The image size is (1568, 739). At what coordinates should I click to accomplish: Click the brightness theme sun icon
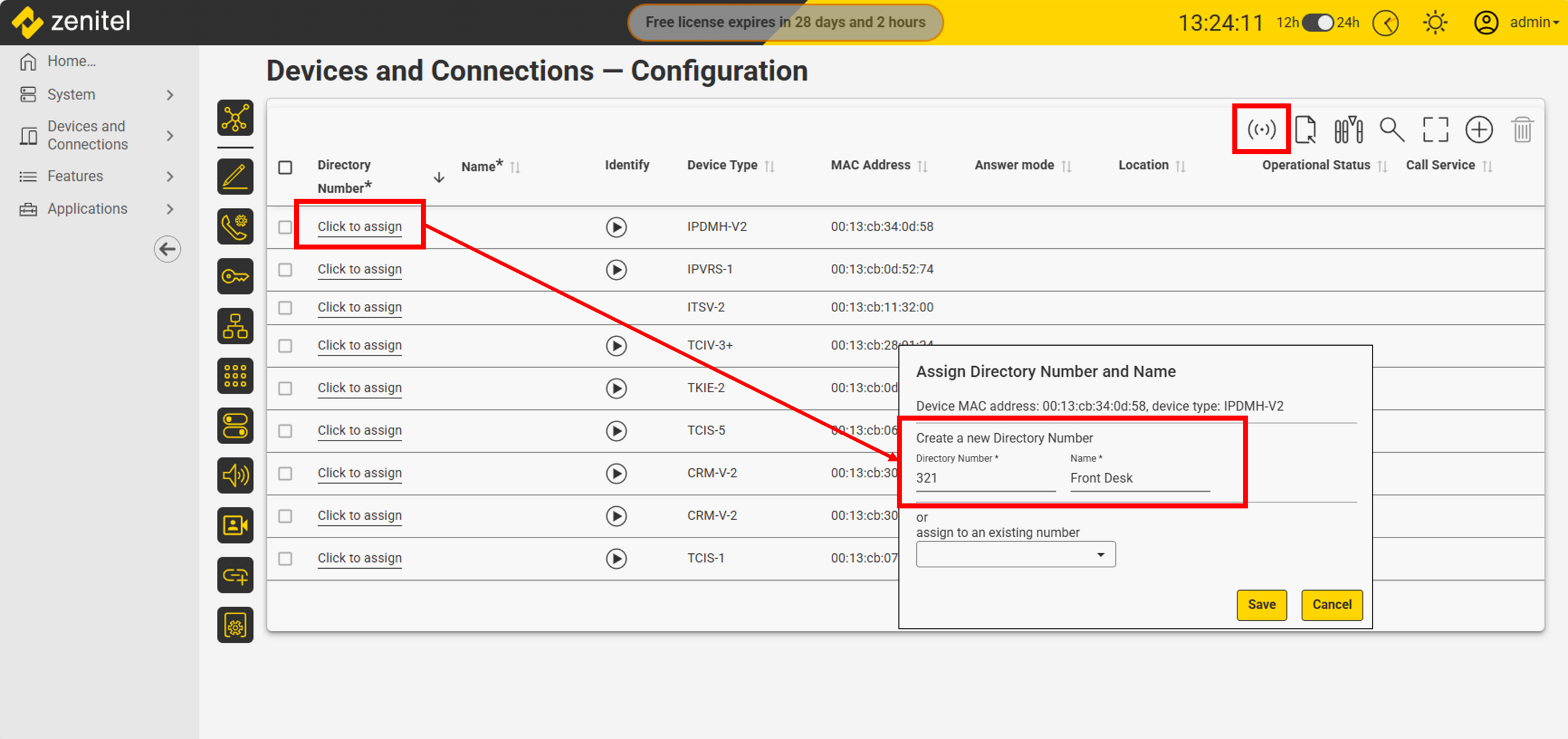[x=1435, y=23]
